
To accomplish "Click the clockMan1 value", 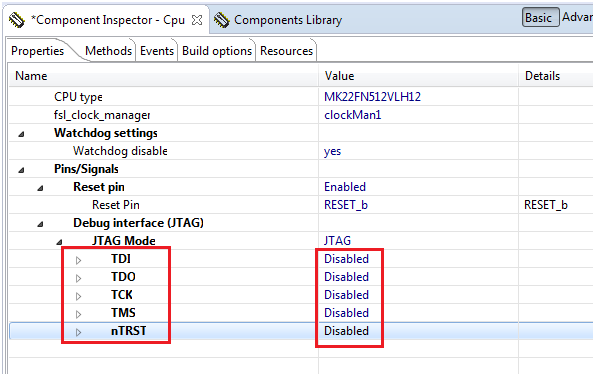I will pos(353,115).
